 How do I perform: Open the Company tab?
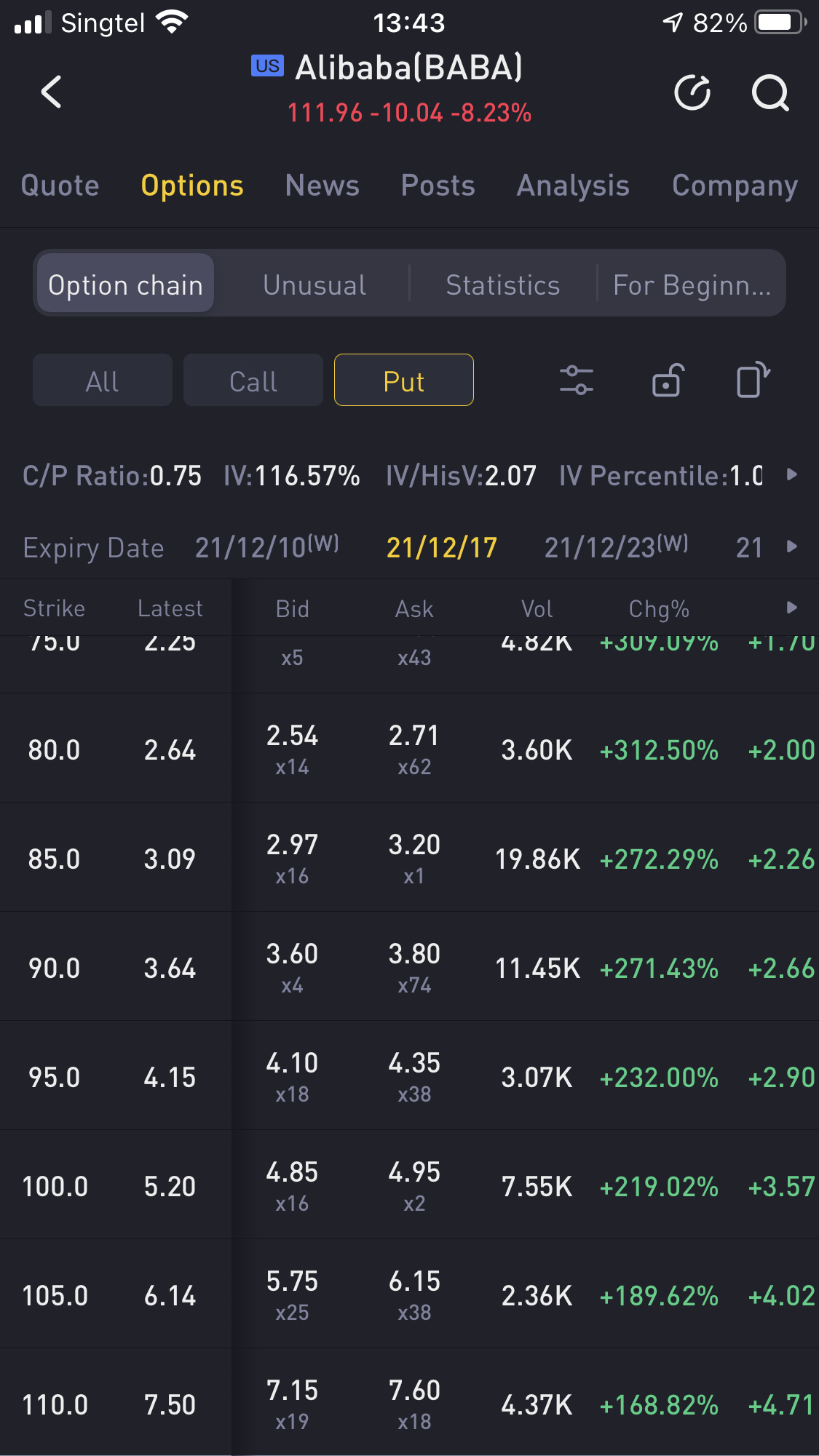click(x=735, y=186)
